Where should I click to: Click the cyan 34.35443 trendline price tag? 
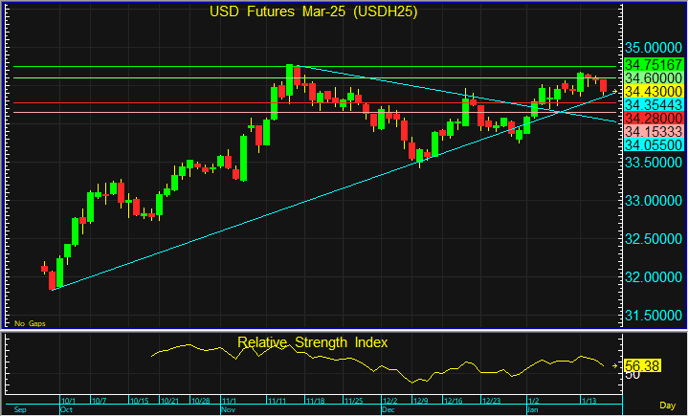[647, 104]
